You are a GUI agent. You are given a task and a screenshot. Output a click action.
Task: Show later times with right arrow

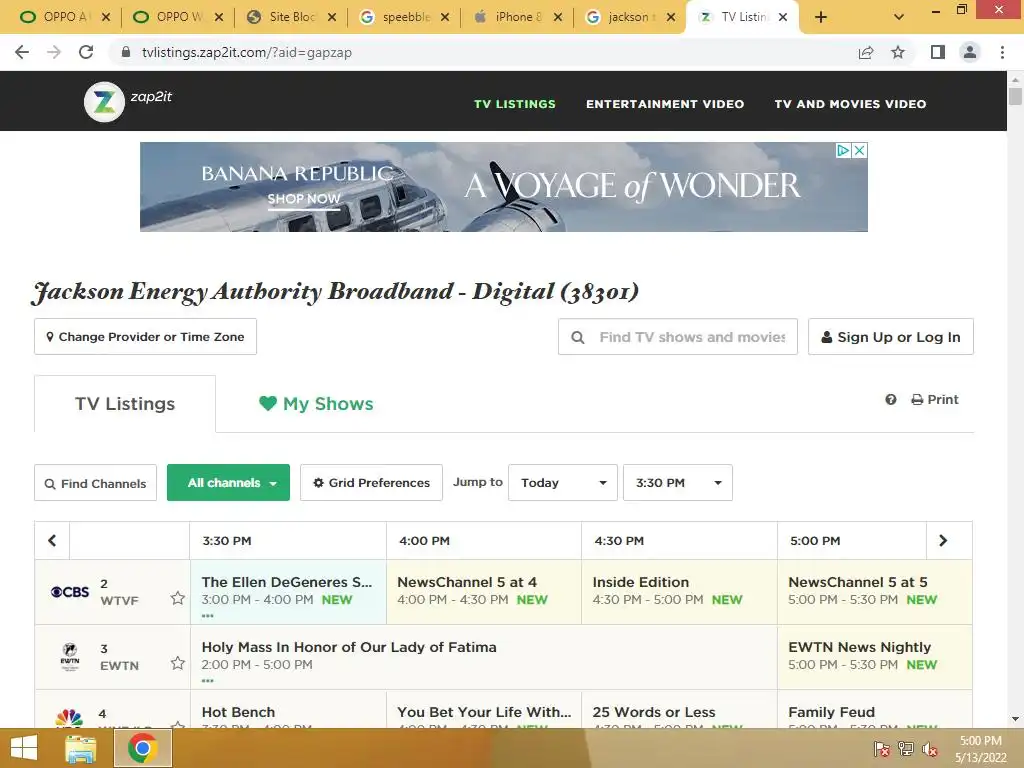tap(943, 540)
